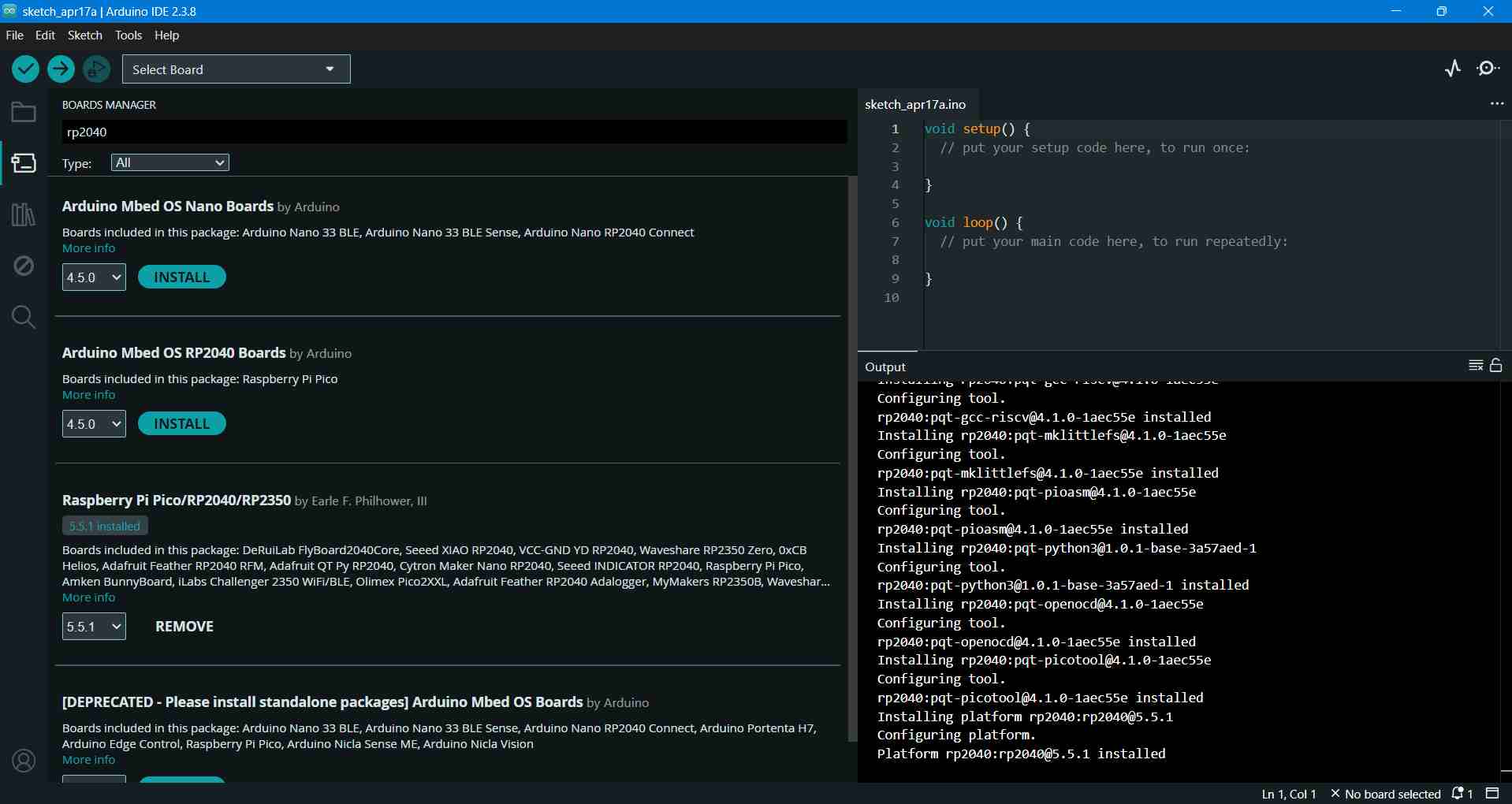Open version dropdown for Raspberry Pi Pico/RP2040/RP2350
Image resolution: width=1512 pixels, height=804 pixels.
point(94,627)
